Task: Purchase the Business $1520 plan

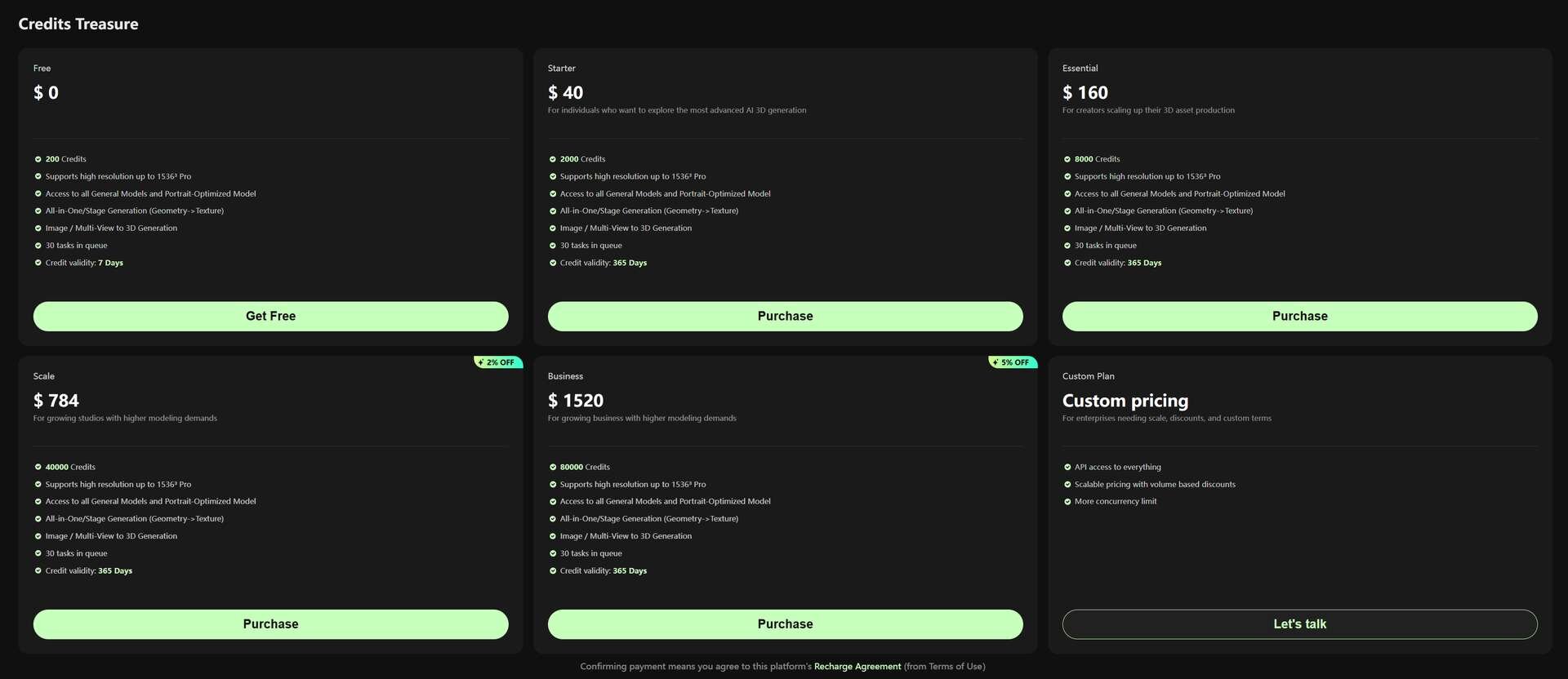Action: tap(785, 624)
